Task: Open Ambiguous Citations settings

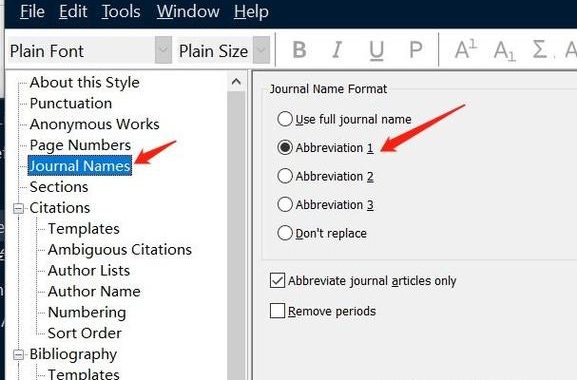Action: 120,249
